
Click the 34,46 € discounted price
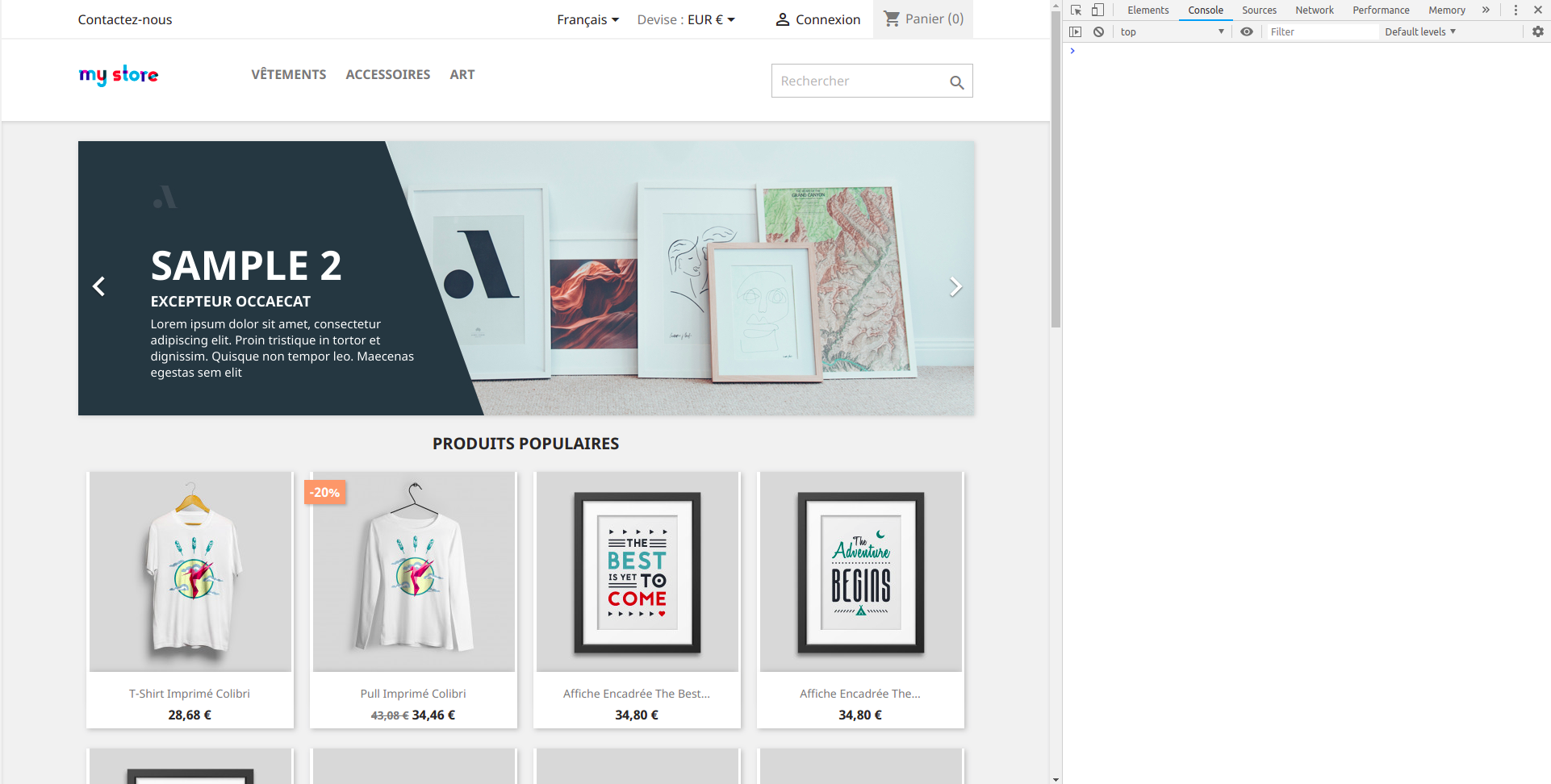pos(433,715)
